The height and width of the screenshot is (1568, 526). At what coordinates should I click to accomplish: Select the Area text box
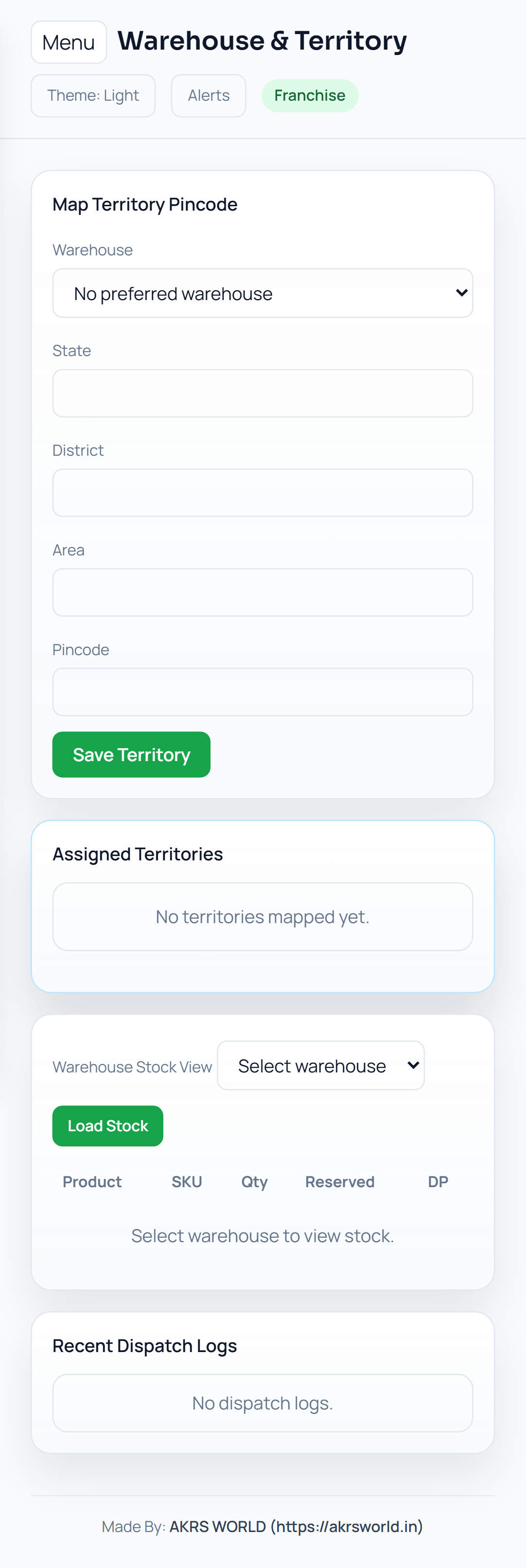click(x=263, y=593)
